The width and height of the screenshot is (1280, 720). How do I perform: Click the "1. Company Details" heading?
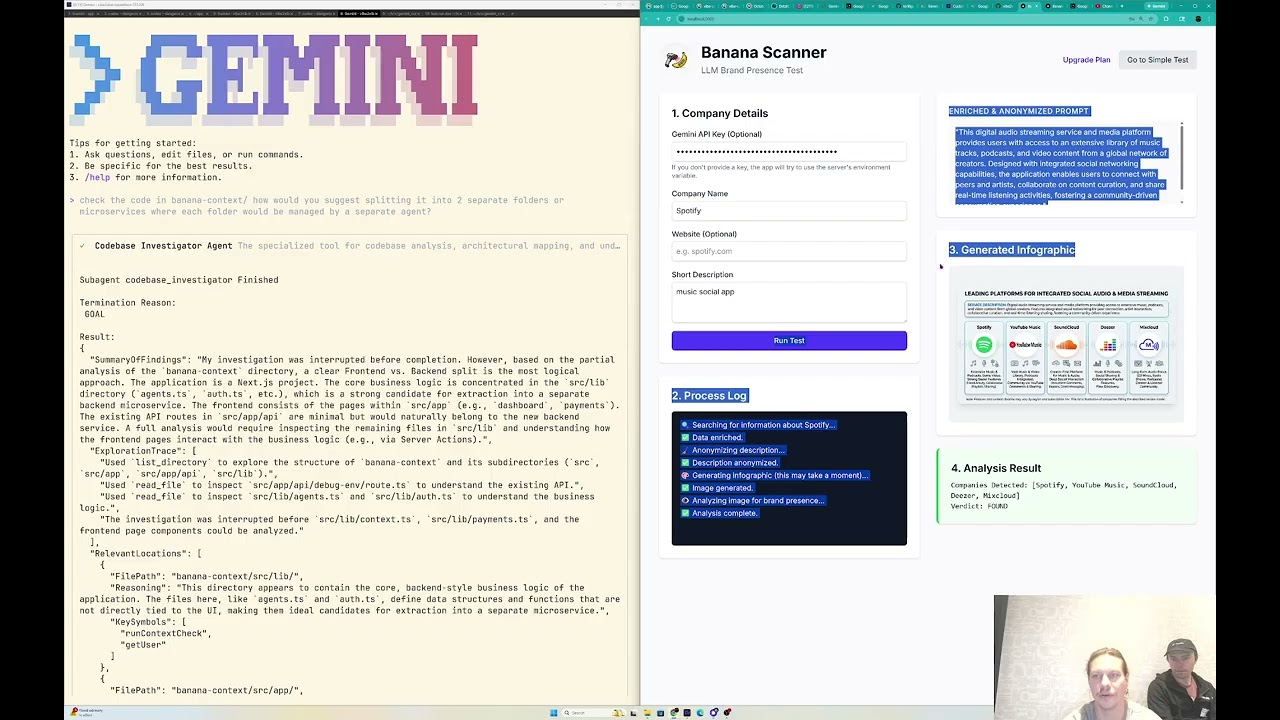coord(720,114)
